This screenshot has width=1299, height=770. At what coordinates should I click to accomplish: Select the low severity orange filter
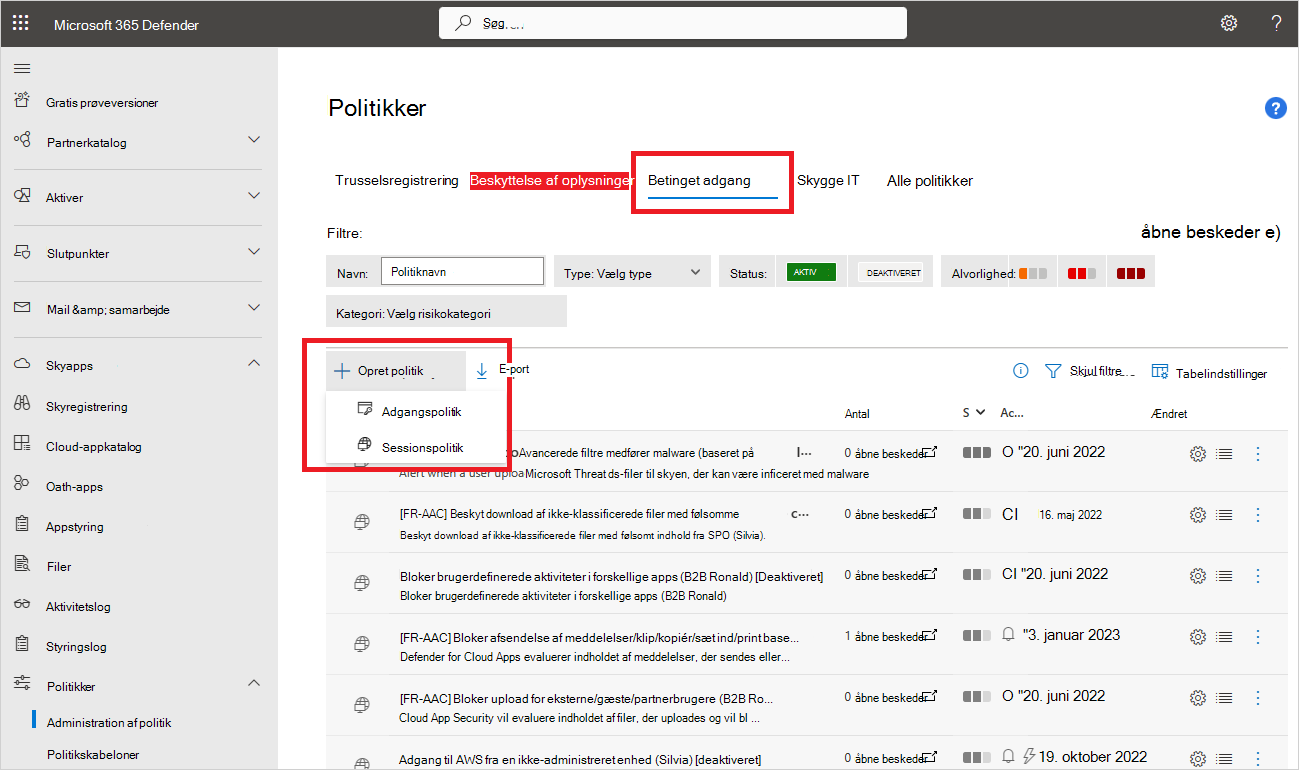1033,273
